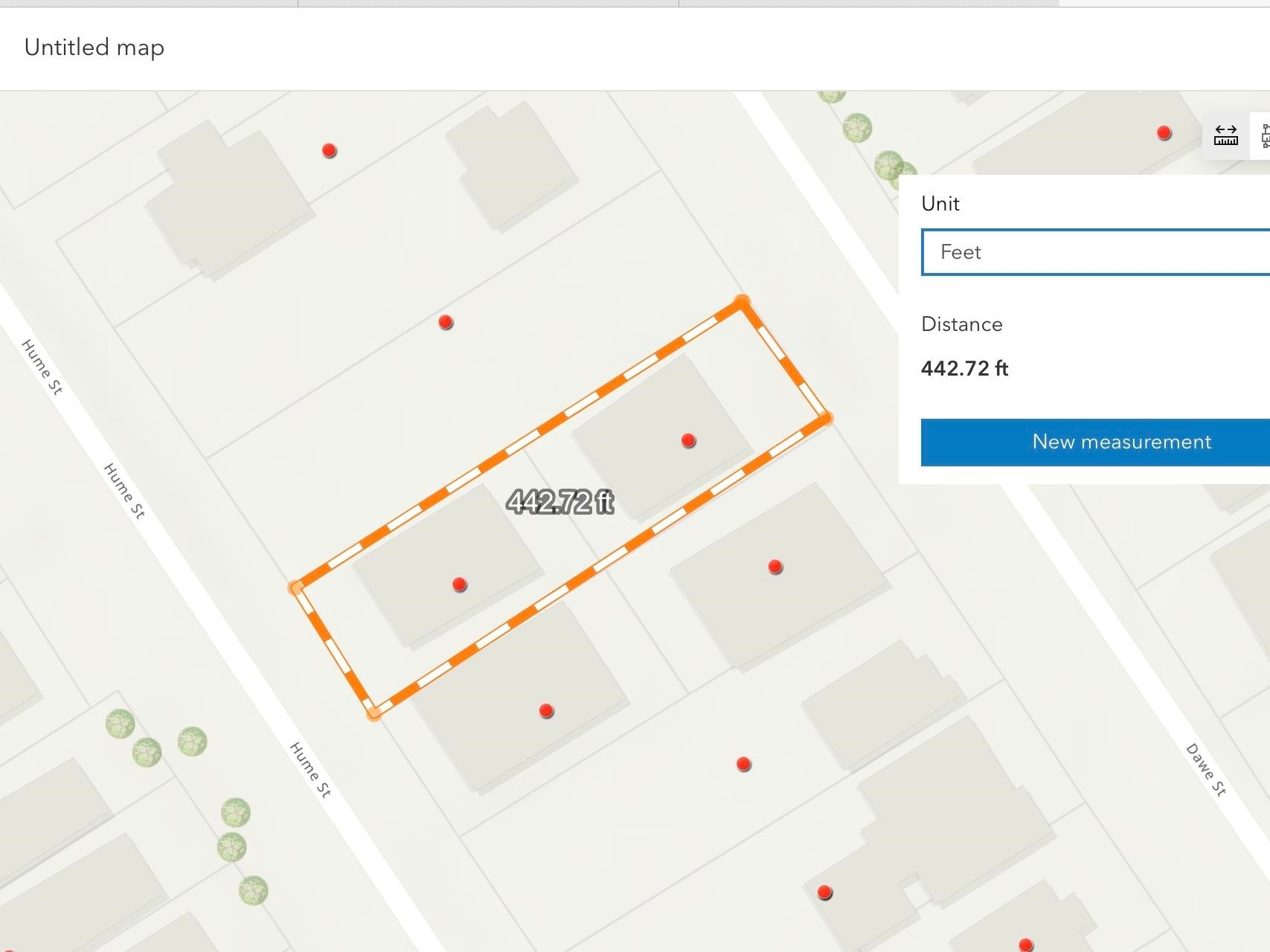1270x952 pixels.
Task: Click the Dawe St street label
Action: 1205,770
